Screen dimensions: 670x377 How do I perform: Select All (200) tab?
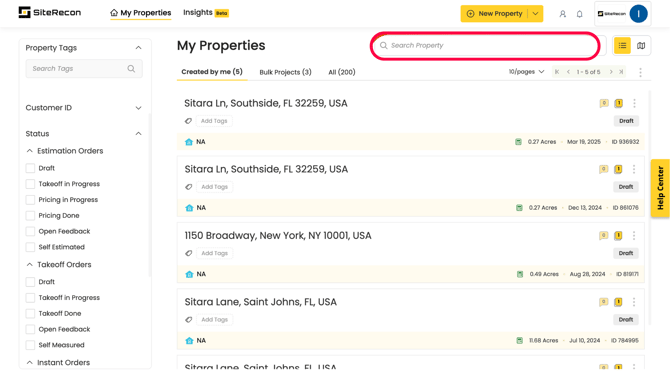point(342,72)
